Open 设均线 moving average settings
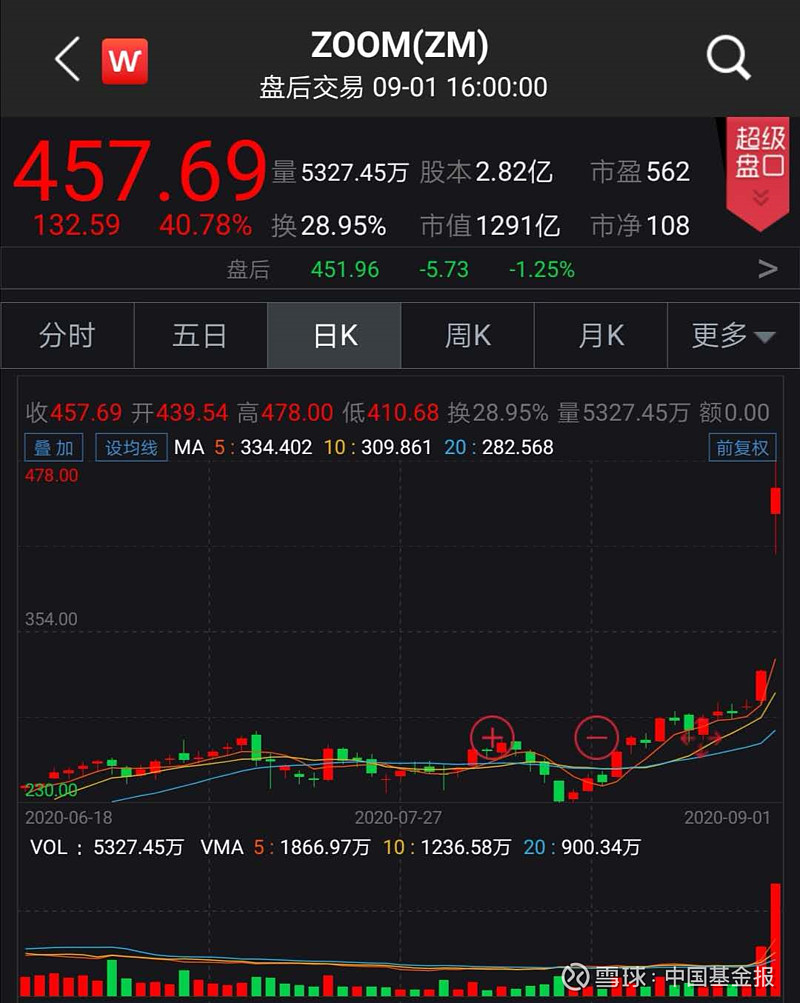Screen dimensions: 800x1003 [130, 447]
